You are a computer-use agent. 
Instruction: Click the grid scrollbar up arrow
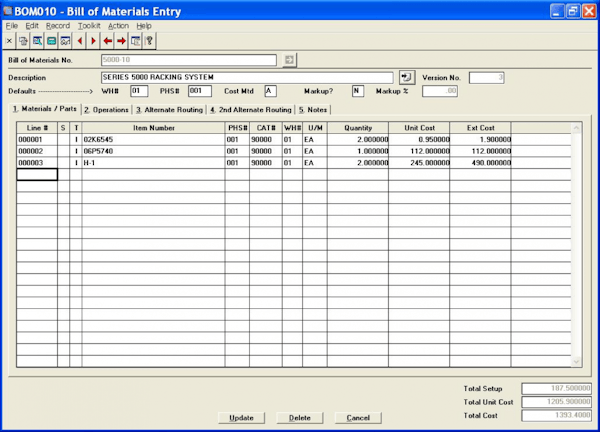[576, 128]
